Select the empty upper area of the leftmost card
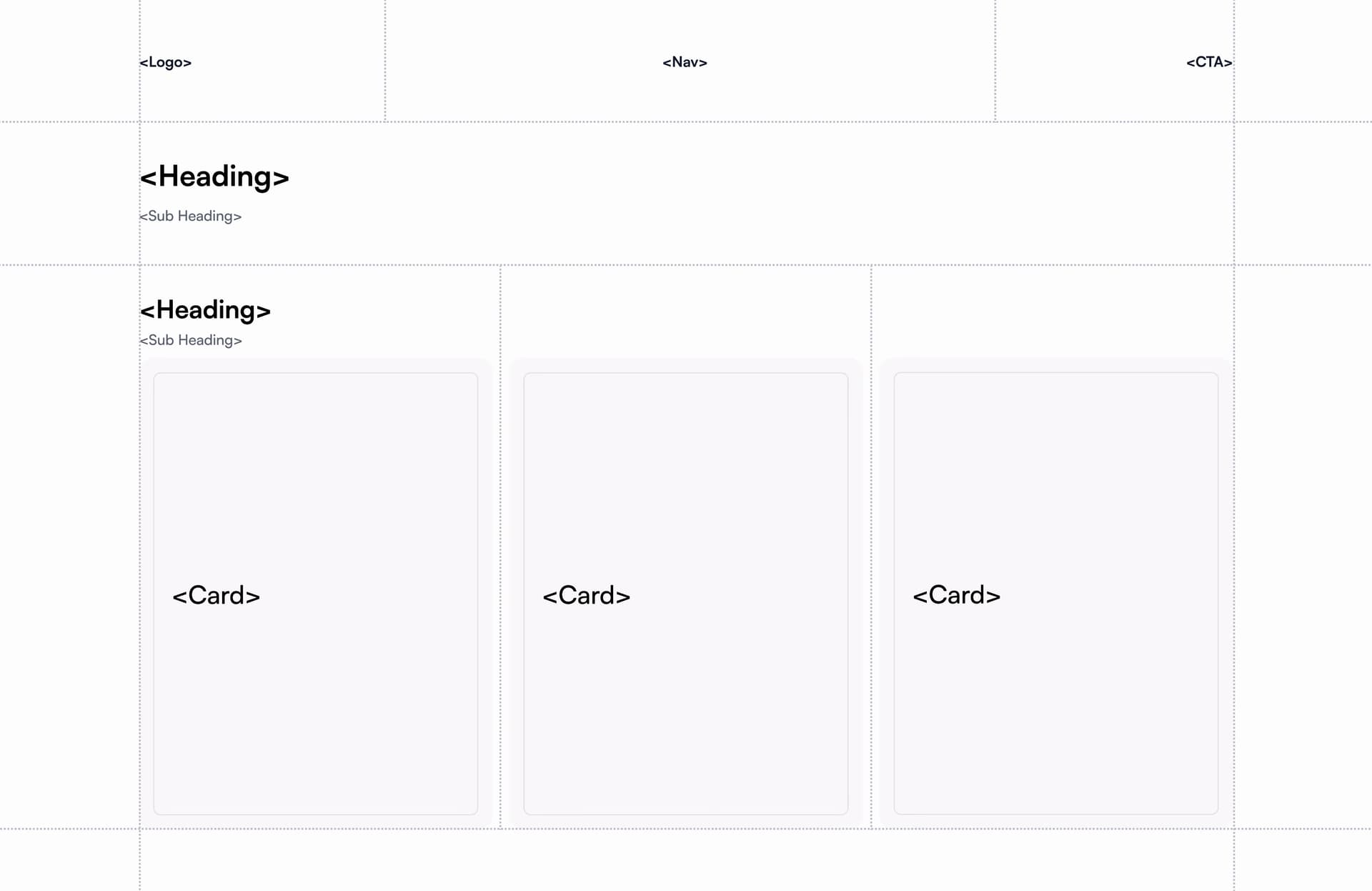This screenshot has width=1372, height=891. tap(315, 472)
